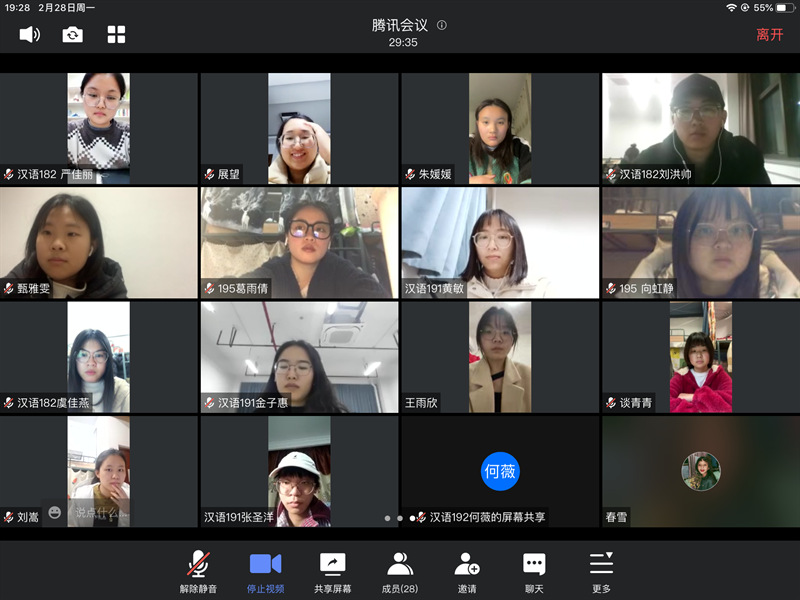This screenshot has width=800, height=600.
Task: Select the 谈青青 video tile
Action: click(x=701, y=357)
